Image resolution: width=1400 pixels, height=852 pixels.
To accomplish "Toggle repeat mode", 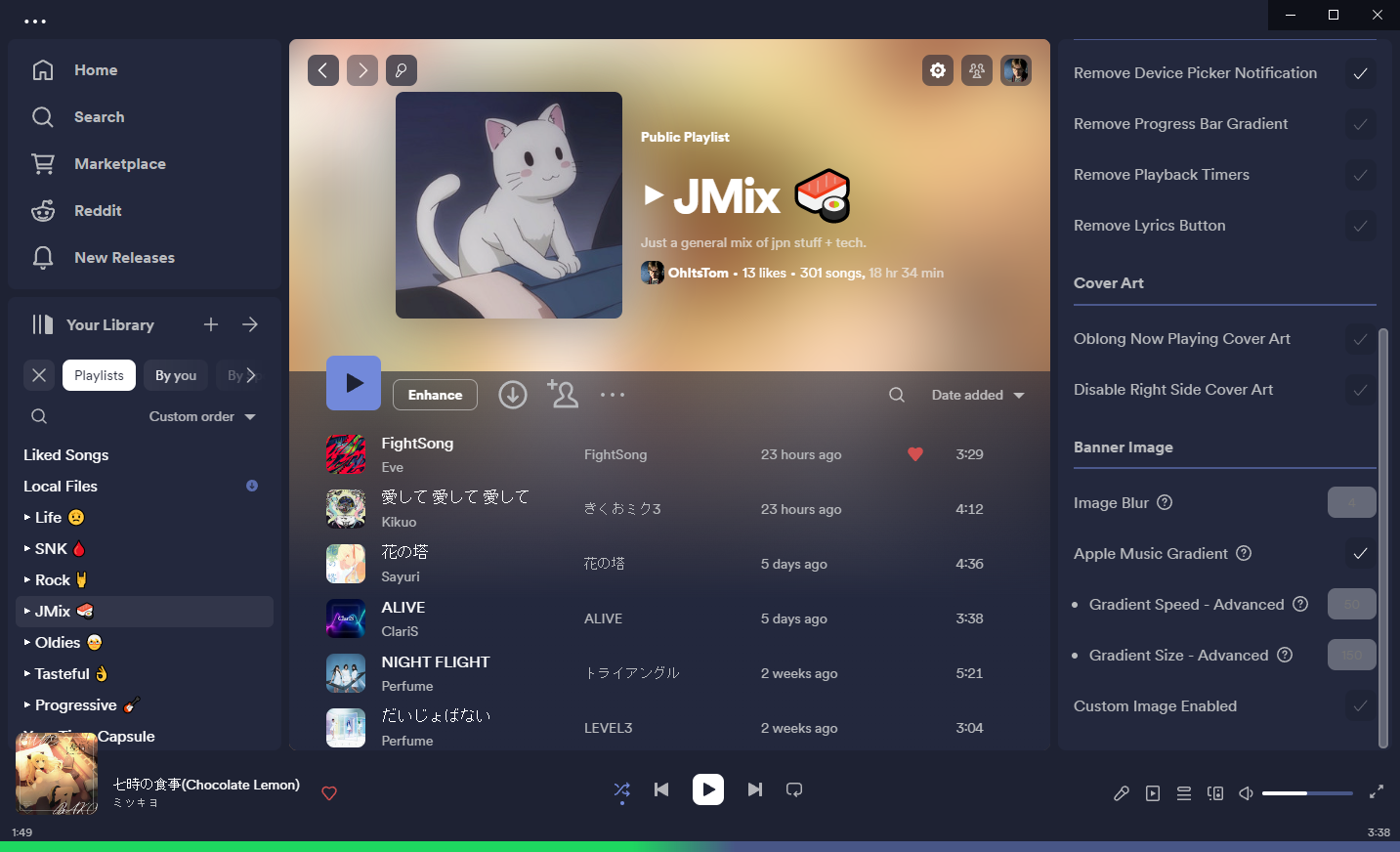I will click(794, 789).
